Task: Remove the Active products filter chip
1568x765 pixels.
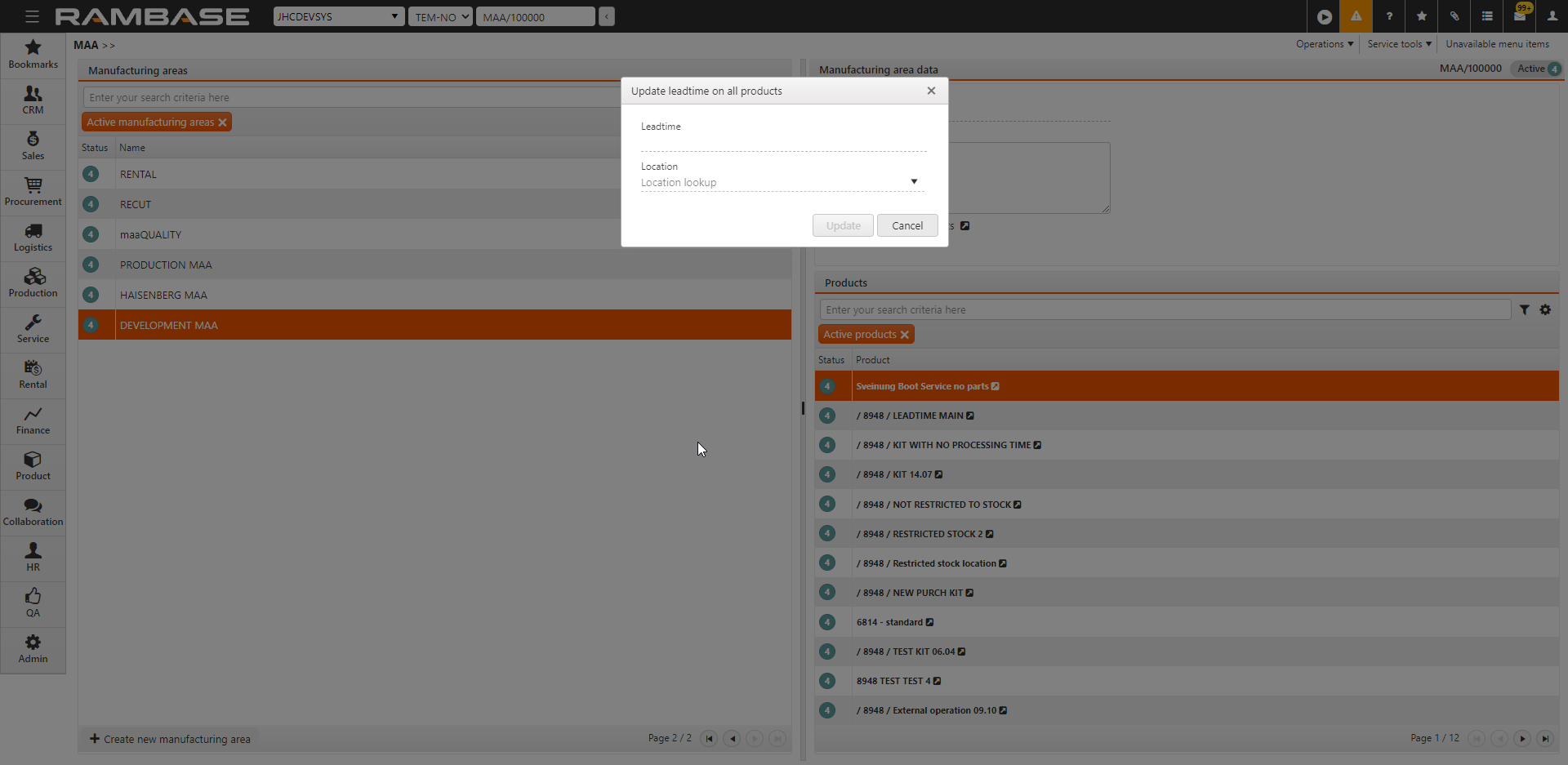Action: click(905, 335)
